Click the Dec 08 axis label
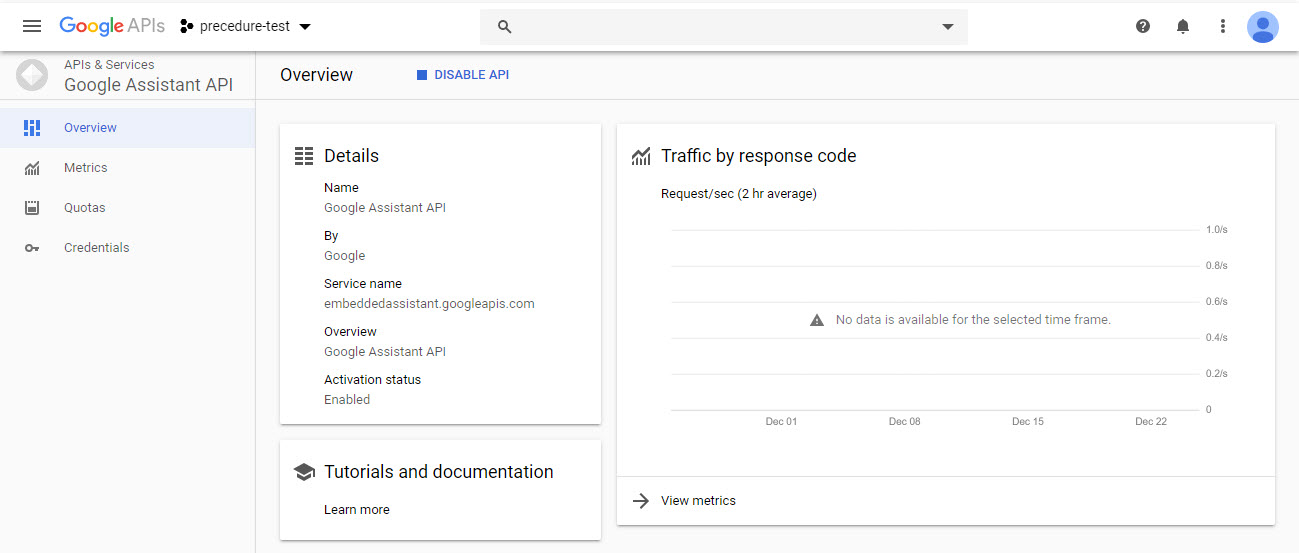The width and height of the screenshot is (1299, 553). (x=904, y=422)
